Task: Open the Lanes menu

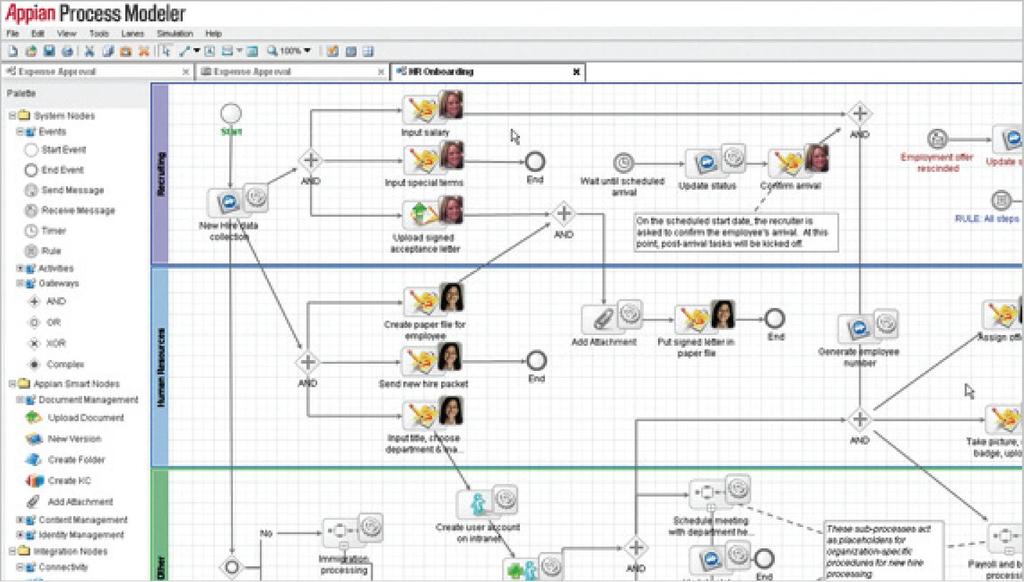Action: point(133,33)
